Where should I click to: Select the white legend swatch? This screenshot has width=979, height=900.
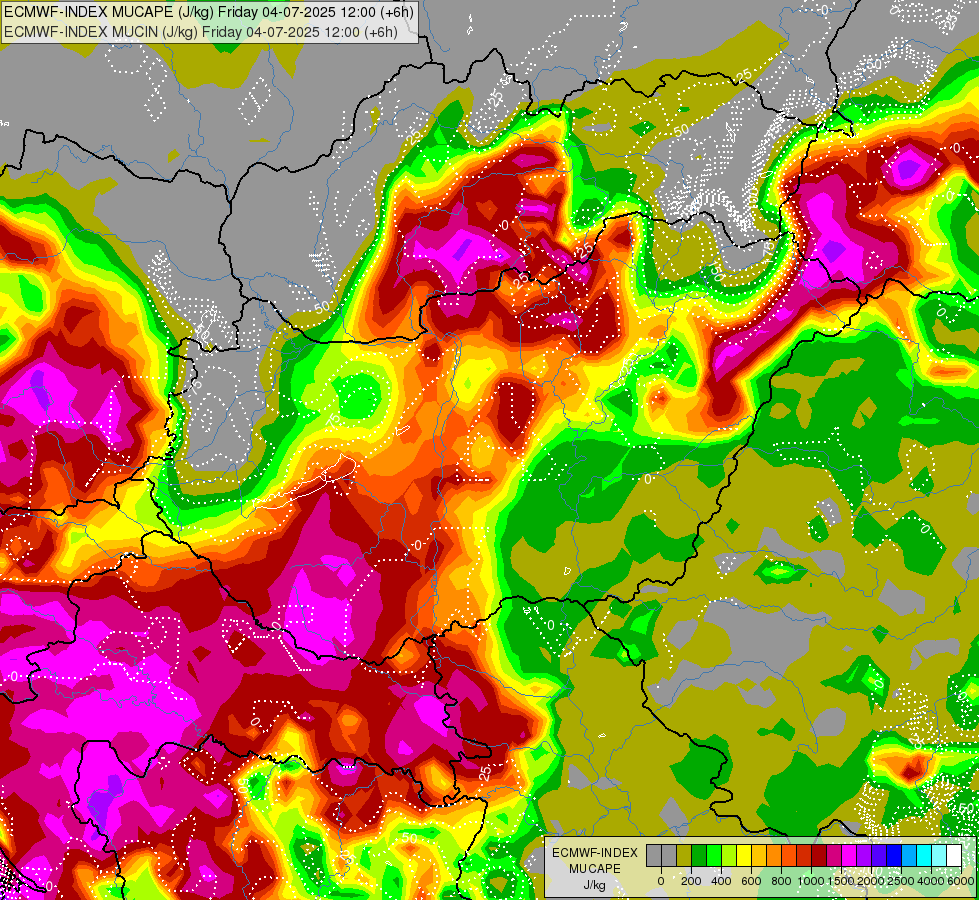pos(954,856)
